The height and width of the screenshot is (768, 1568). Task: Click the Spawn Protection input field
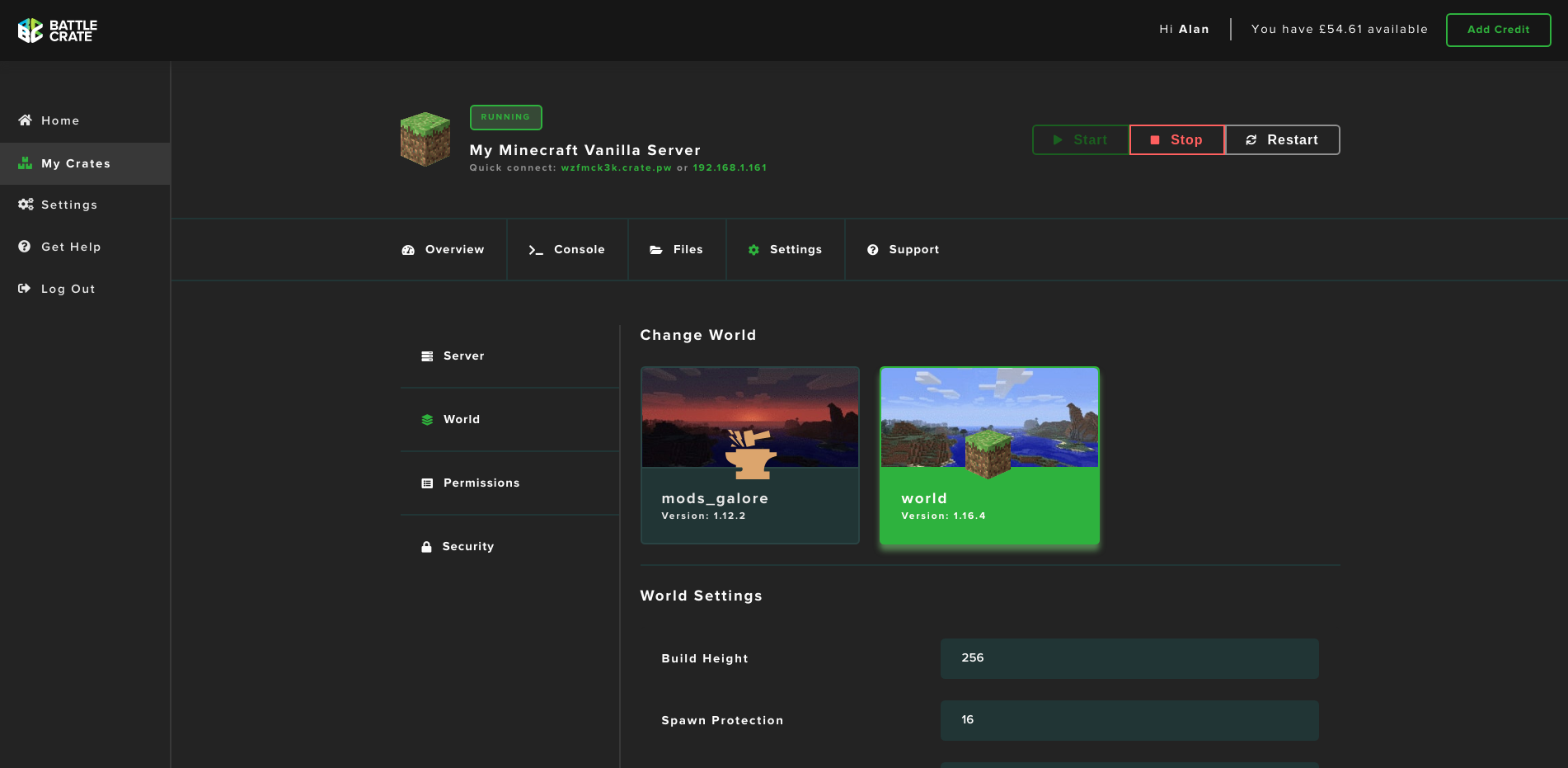pyautogui.click(x=1129, y=720)
